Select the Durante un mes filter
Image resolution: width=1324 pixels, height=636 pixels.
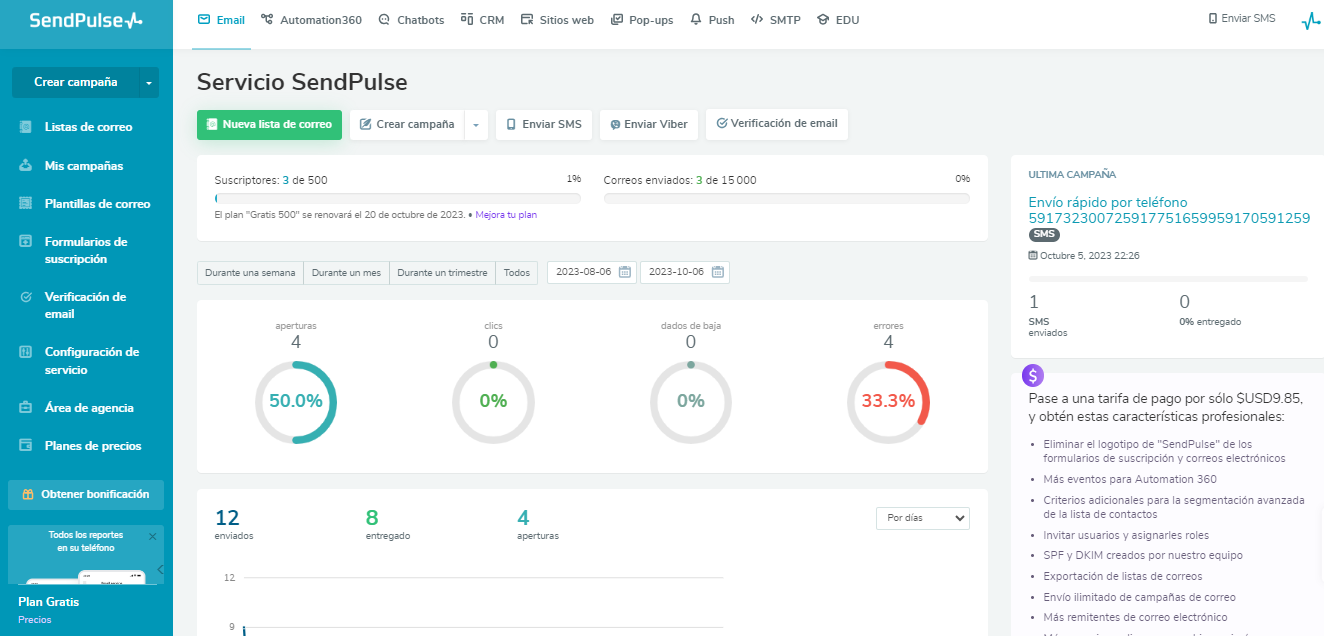346,273
